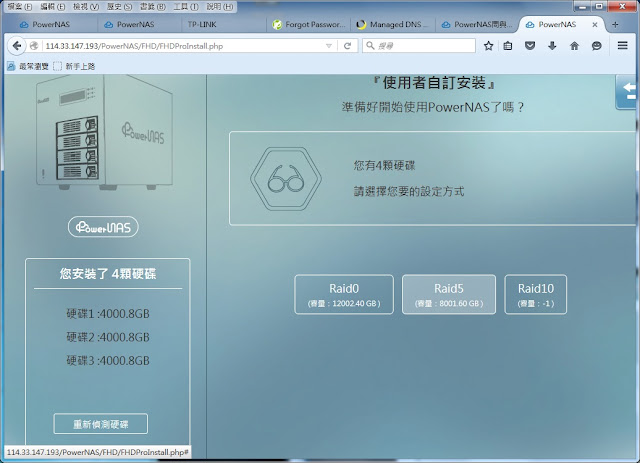640x463 pixels.
Task: Open the 工具 (T) menu
Action: 186,7
